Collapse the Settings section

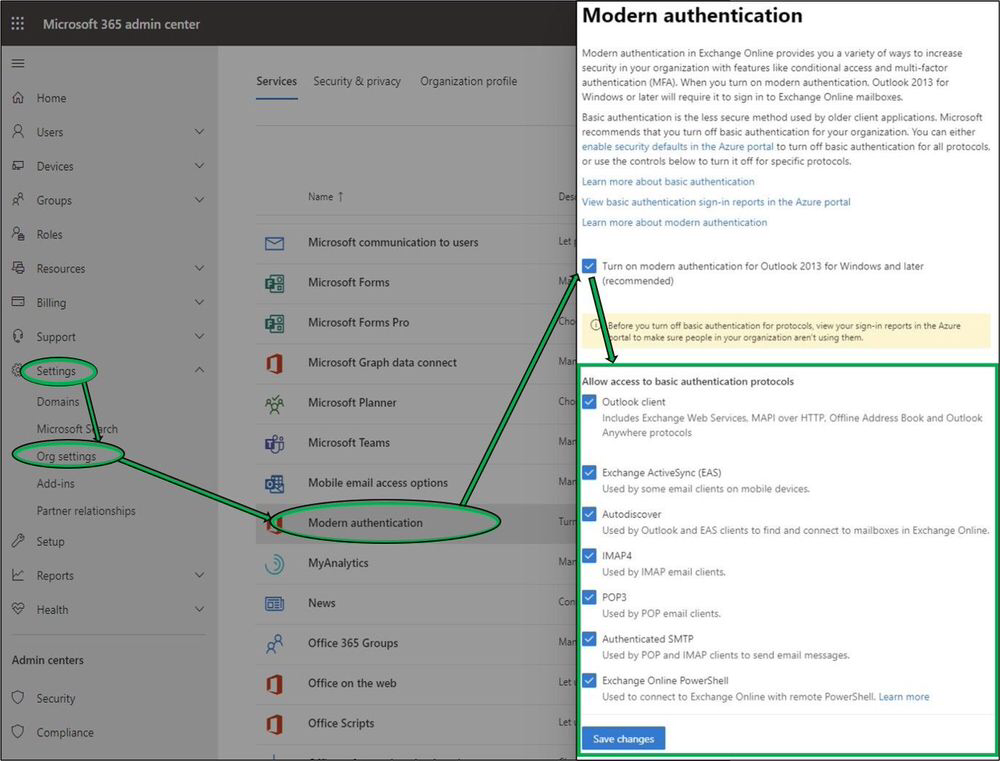pyautogui.click(x=199, y=371)
